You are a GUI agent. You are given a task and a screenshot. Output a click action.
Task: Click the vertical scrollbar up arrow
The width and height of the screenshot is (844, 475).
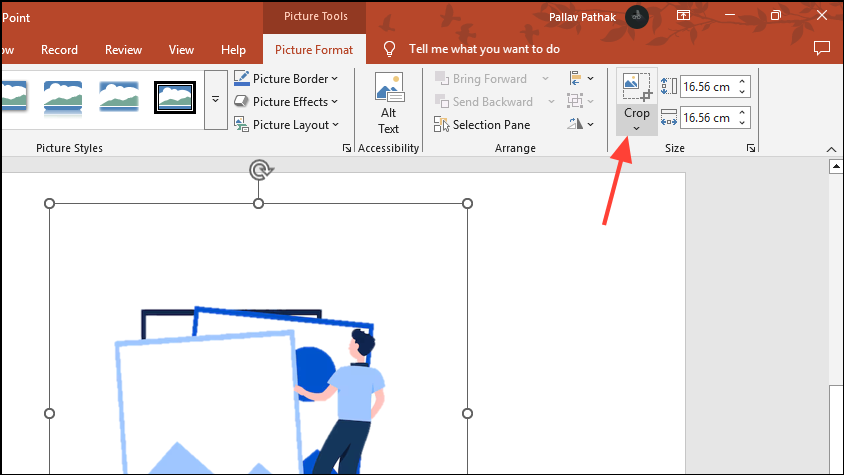click(x=836, y=166)
